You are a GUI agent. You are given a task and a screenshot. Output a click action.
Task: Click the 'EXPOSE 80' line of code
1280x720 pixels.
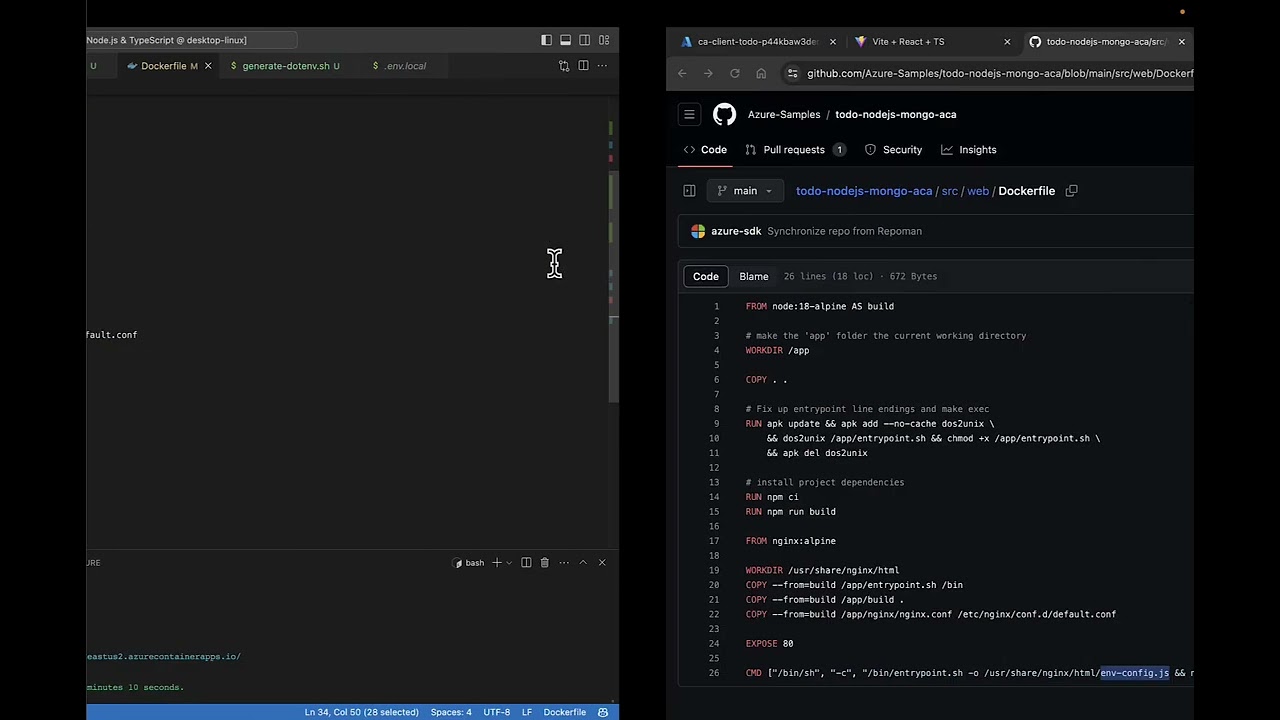coord(769,644)
